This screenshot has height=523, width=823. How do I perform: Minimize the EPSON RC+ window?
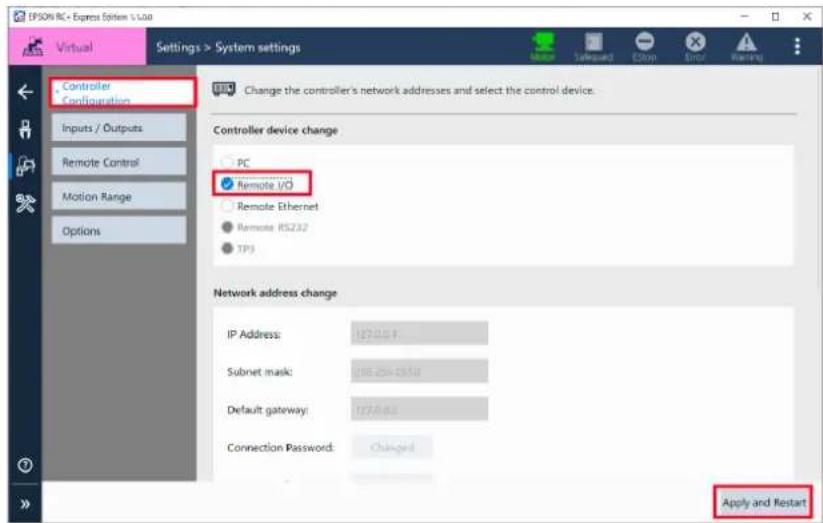click(x=744, y=17)
